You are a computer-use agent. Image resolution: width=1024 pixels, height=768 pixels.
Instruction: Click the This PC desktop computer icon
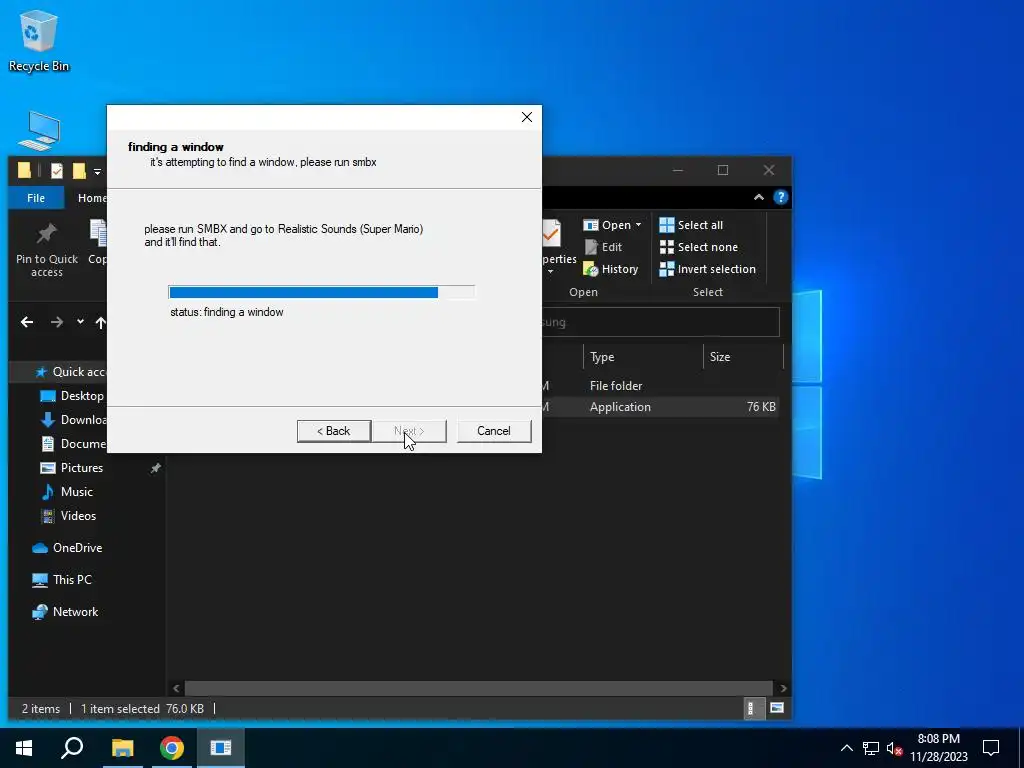click(x=40, y=131)
